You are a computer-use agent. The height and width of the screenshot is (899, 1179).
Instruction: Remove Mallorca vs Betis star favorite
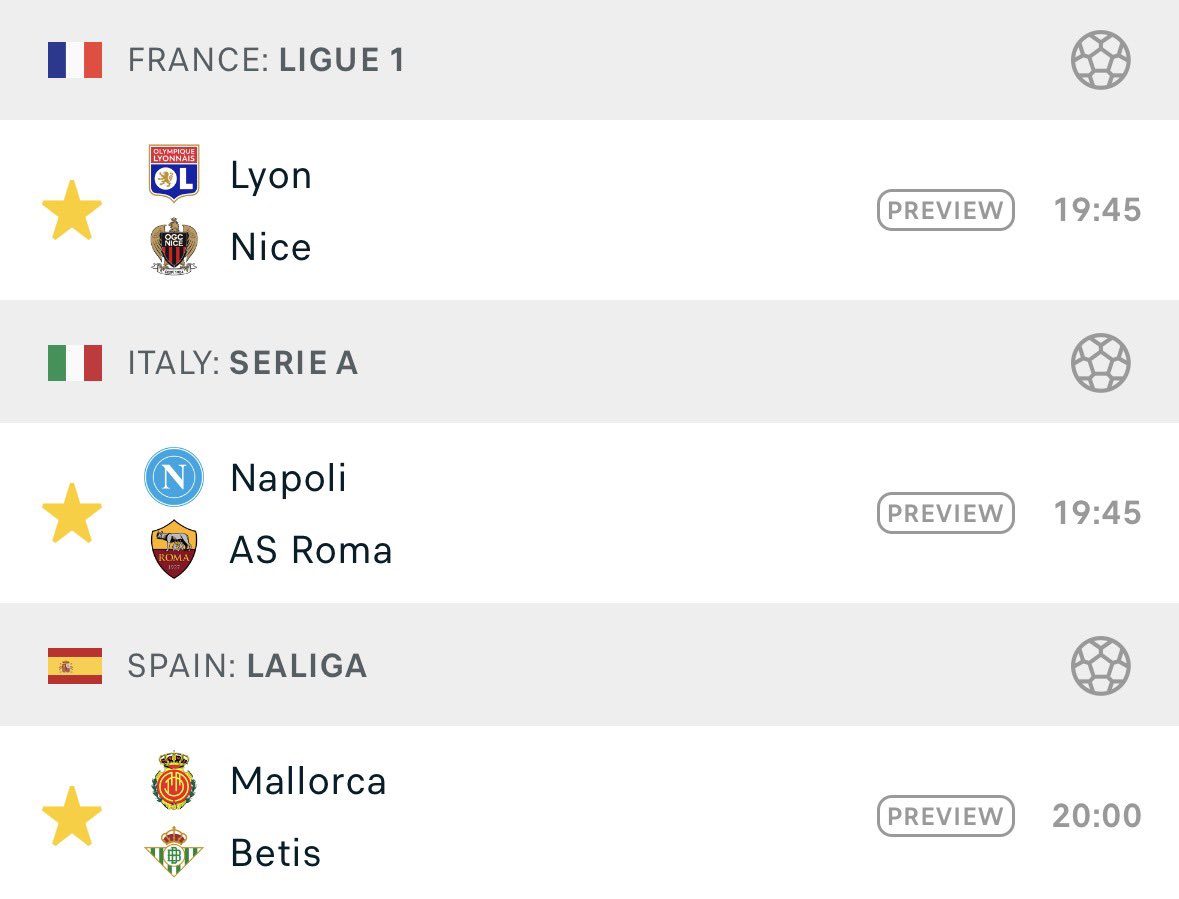tap(72, 816)
